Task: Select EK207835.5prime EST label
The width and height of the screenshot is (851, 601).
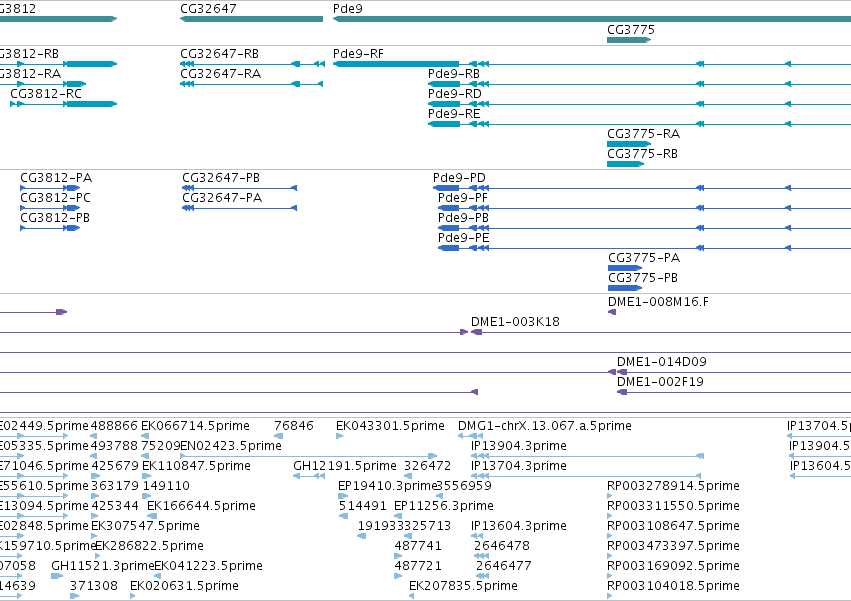Action: tap(463, 586)
